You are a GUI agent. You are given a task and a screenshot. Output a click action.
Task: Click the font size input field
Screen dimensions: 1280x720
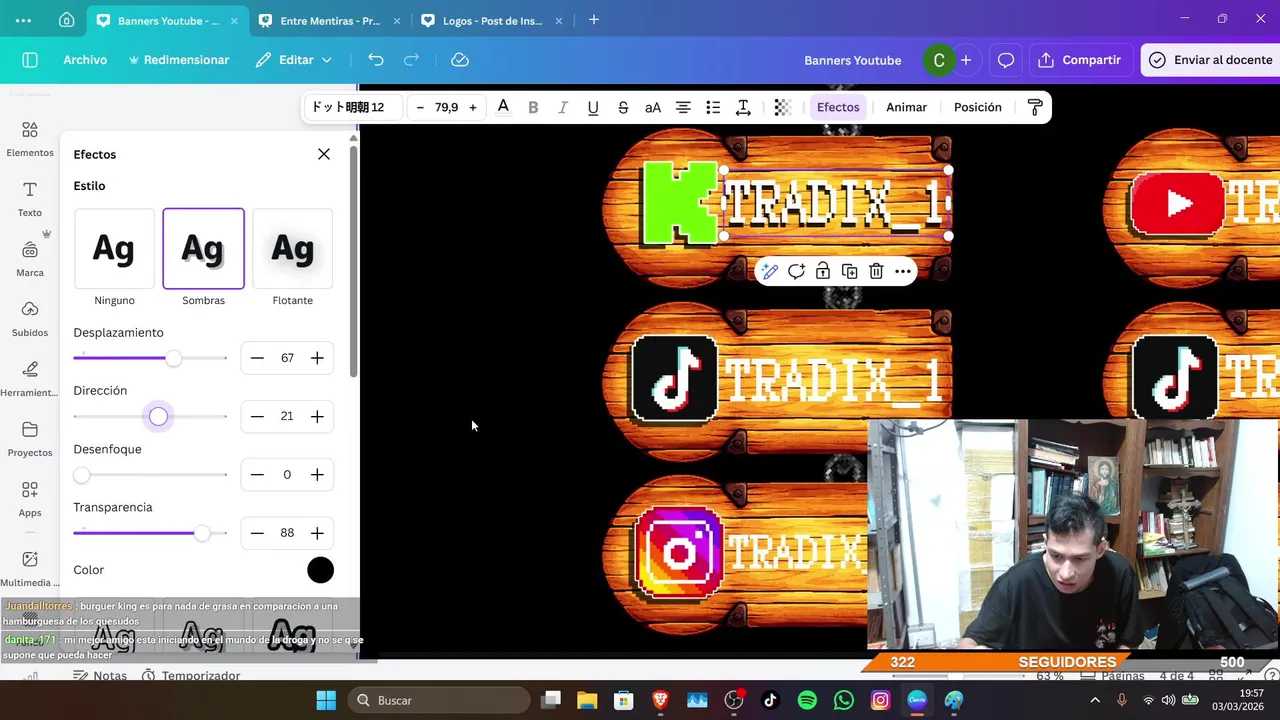pos(447,107)
